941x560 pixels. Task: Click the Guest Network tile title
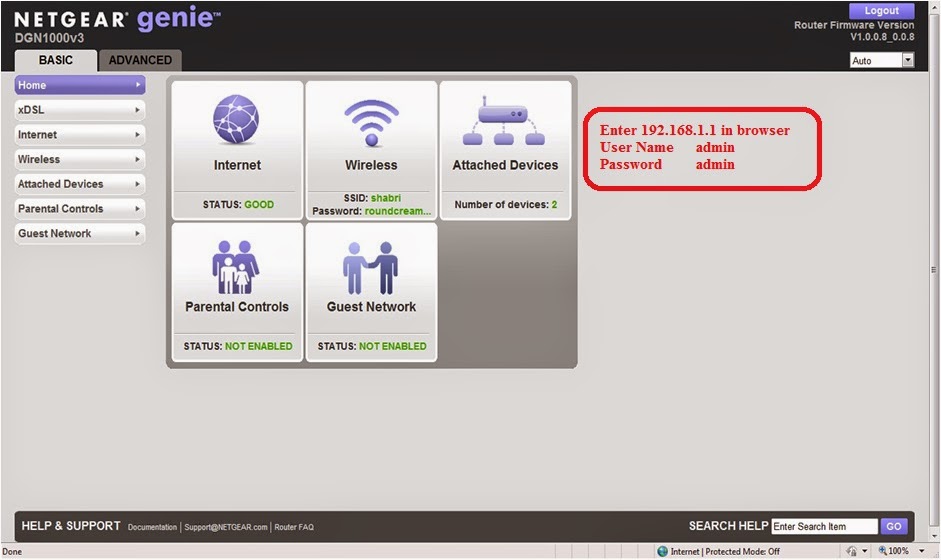(x=371, y=307)
